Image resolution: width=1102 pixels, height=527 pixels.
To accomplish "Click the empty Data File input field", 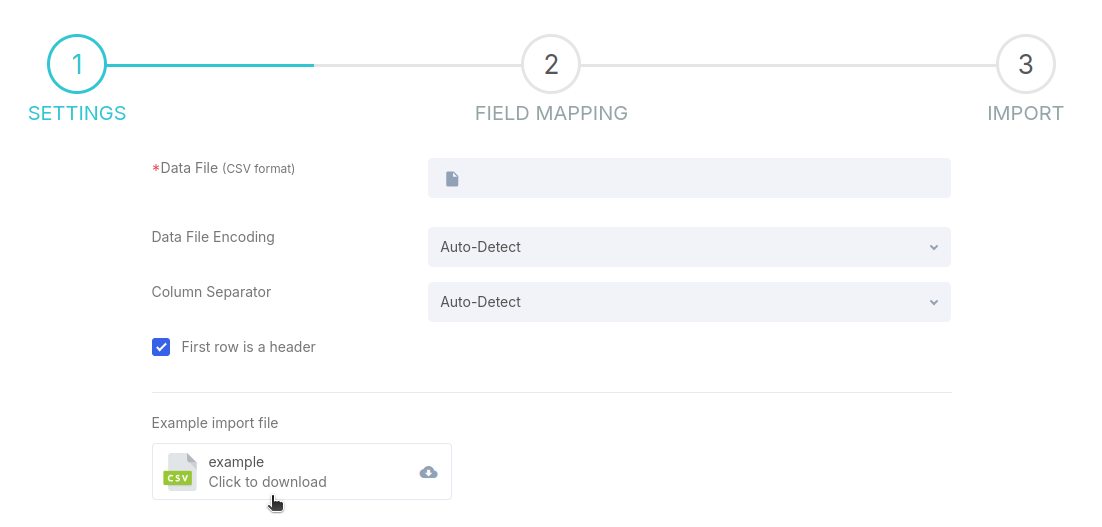I will click(x=689, y=178).
